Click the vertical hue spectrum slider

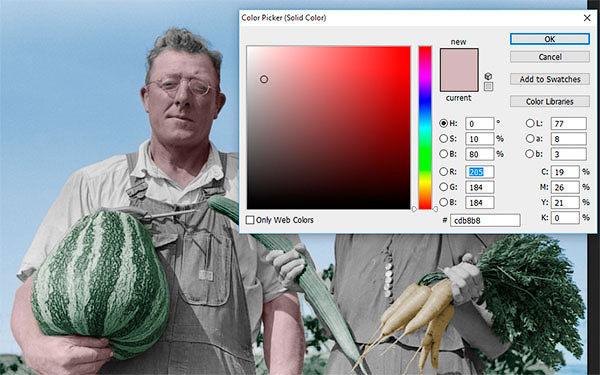(425, 127)
